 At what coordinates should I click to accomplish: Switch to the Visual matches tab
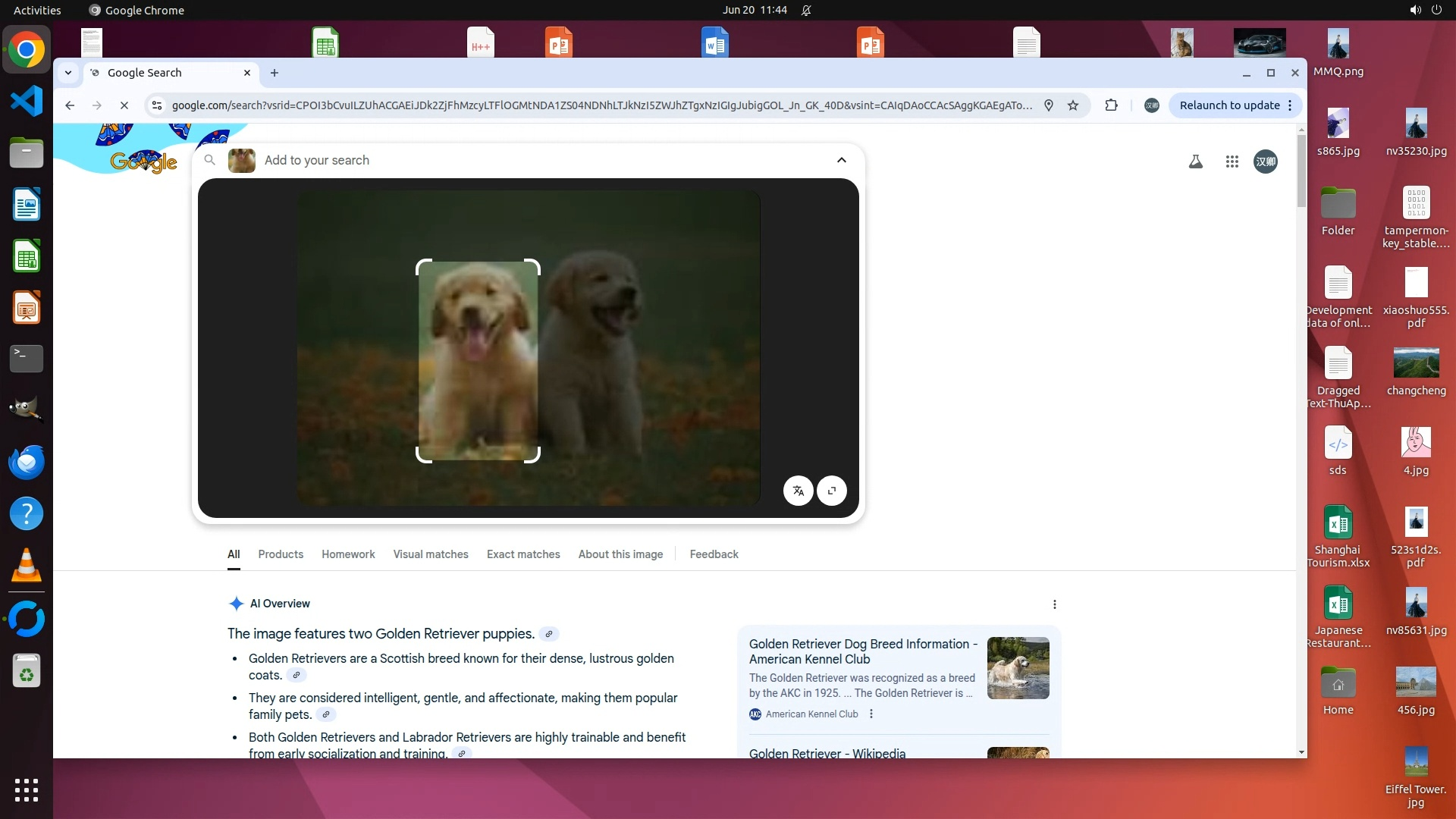430,554
